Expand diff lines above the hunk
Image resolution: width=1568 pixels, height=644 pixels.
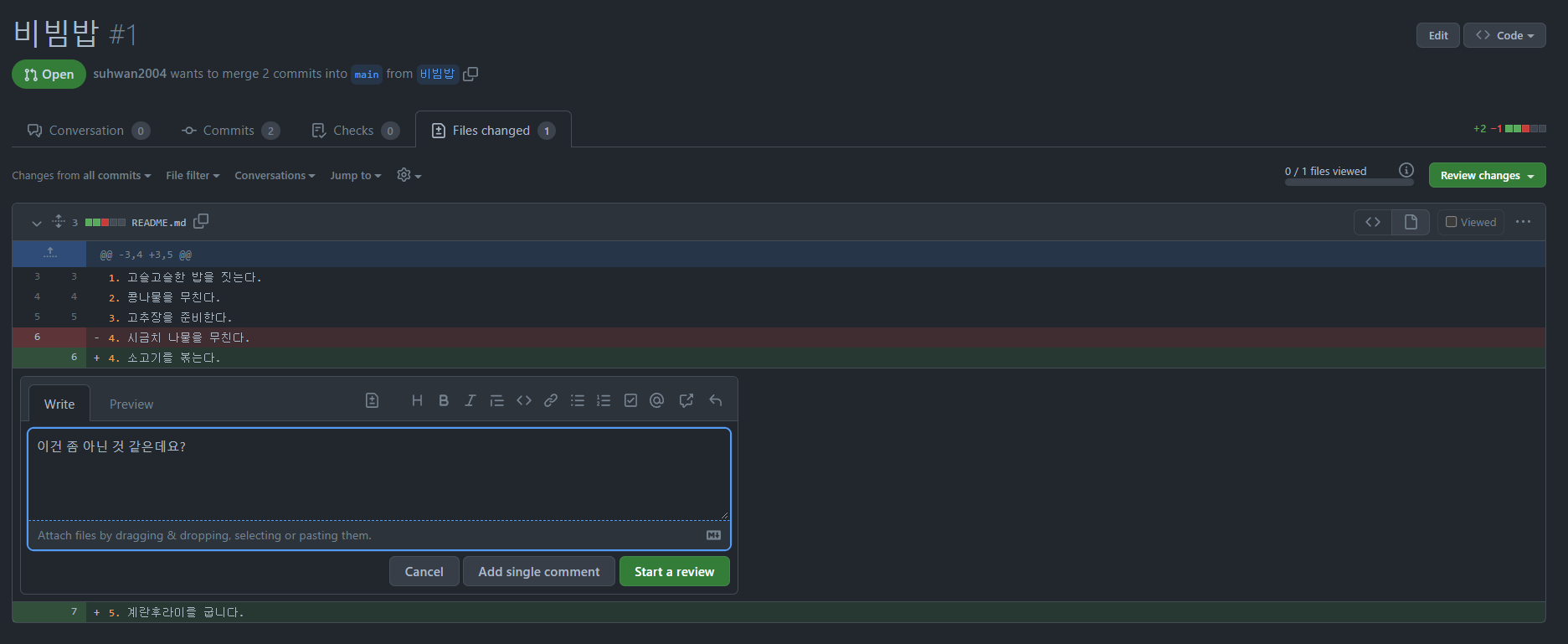(x=49, y=254)
